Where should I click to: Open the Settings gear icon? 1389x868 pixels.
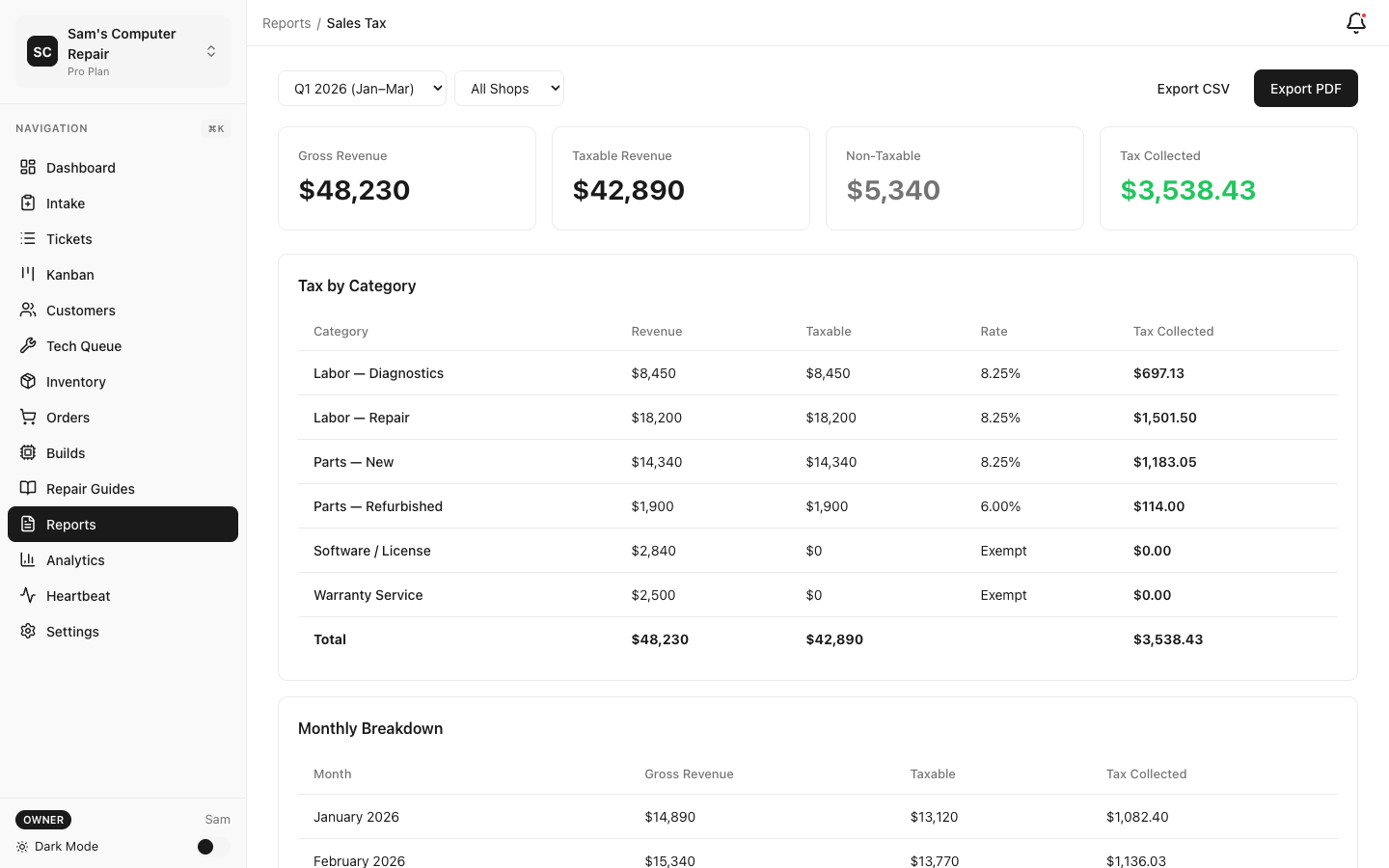(x=28, y=632)
